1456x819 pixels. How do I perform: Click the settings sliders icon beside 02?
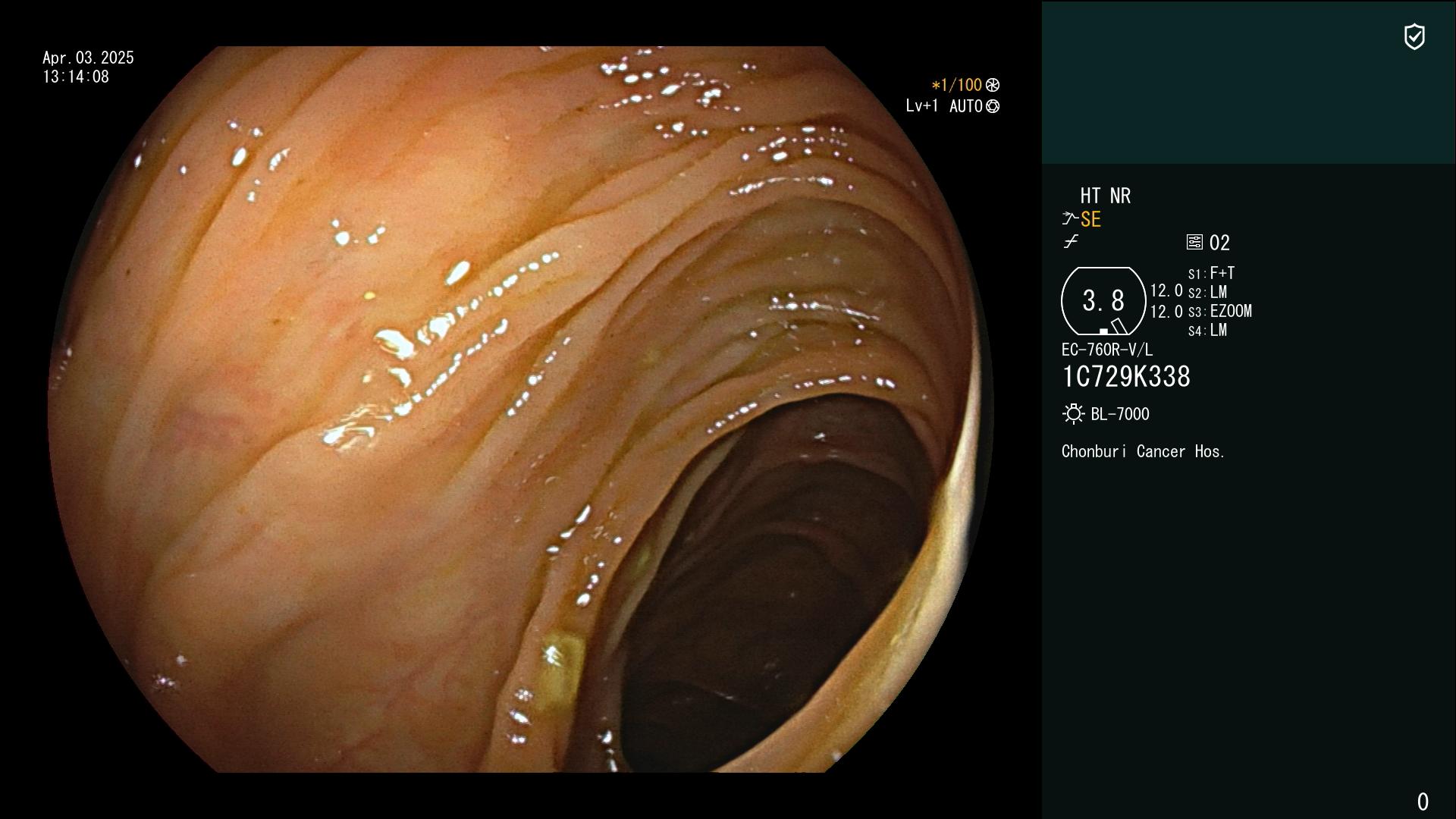pos(1194,242)
